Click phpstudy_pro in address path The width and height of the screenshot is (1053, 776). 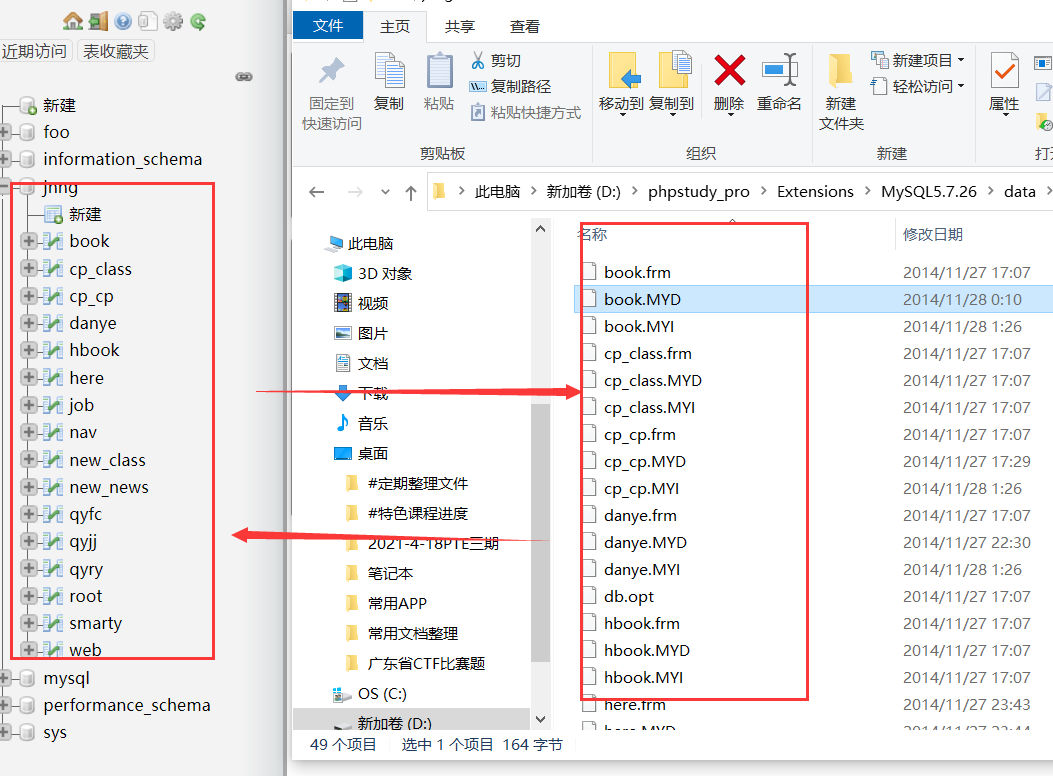point(698,192)
